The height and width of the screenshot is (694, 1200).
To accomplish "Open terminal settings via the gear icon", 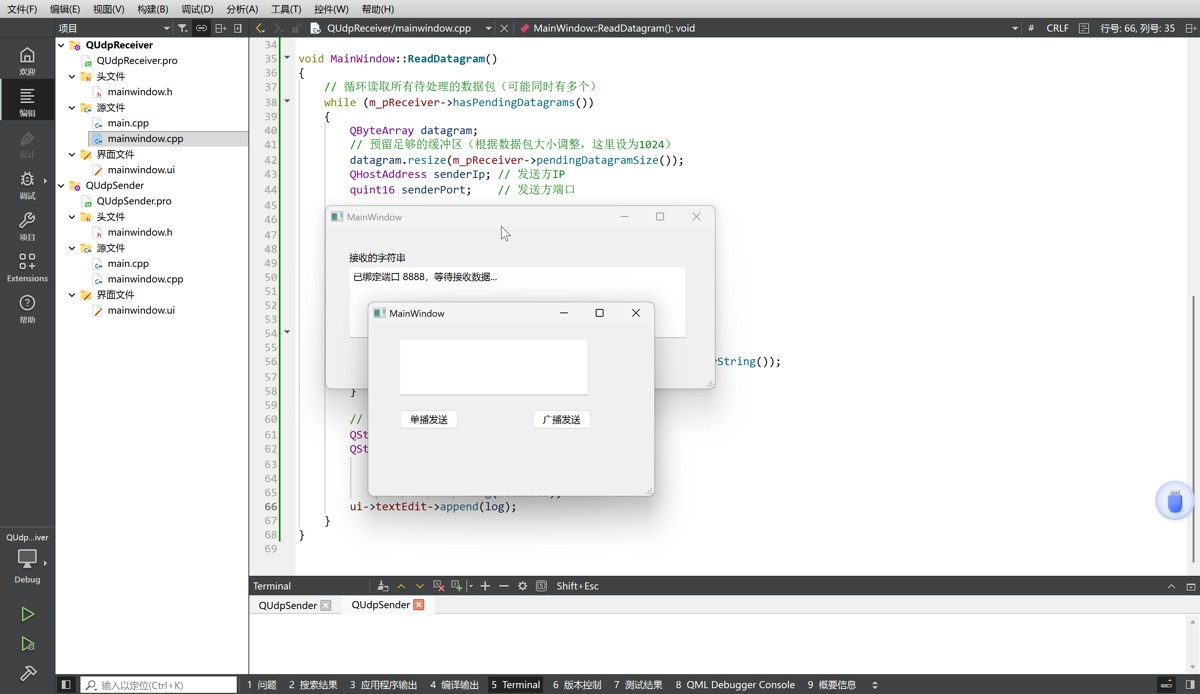I will point(522,586).
